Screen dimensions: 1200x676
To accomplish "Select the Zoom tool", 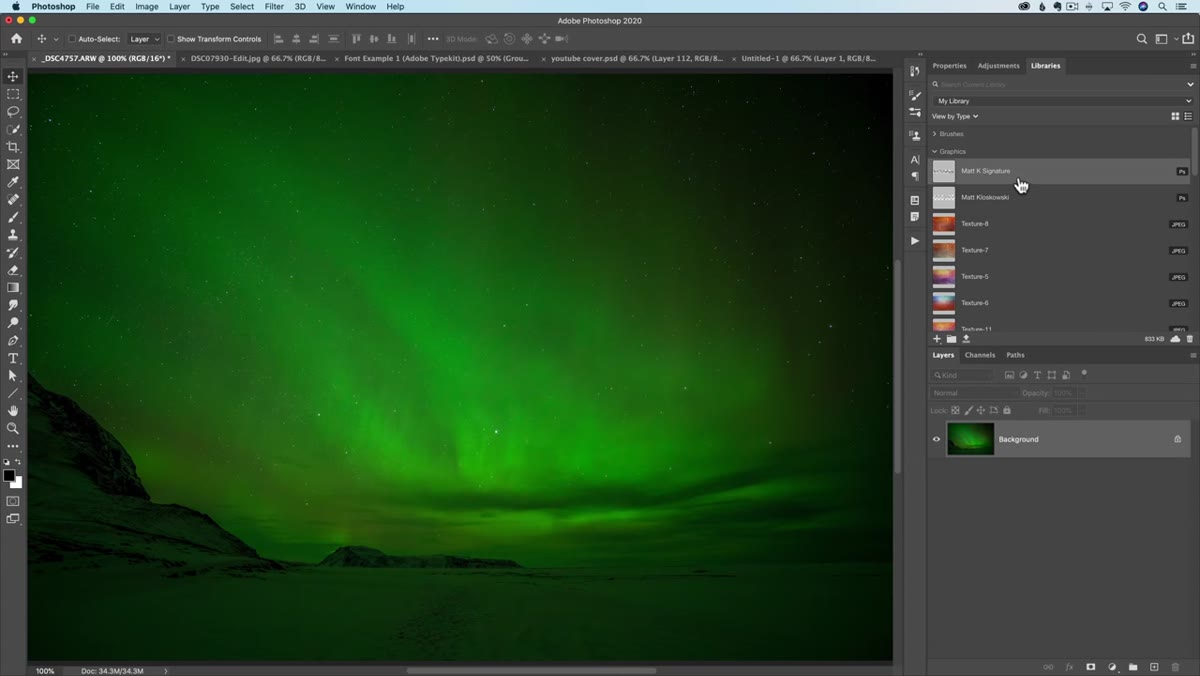I will coord(13,428).
